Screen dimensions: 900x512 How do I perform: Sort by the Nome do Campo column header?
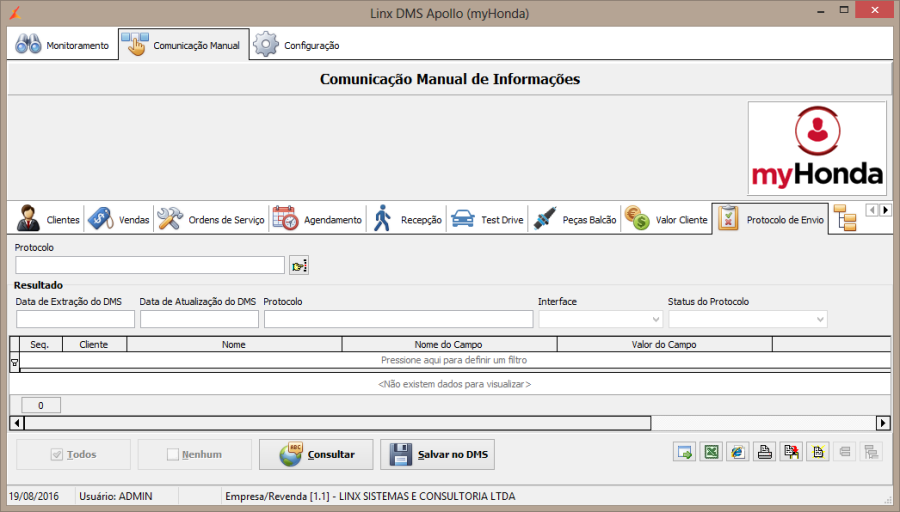(449, 344)
